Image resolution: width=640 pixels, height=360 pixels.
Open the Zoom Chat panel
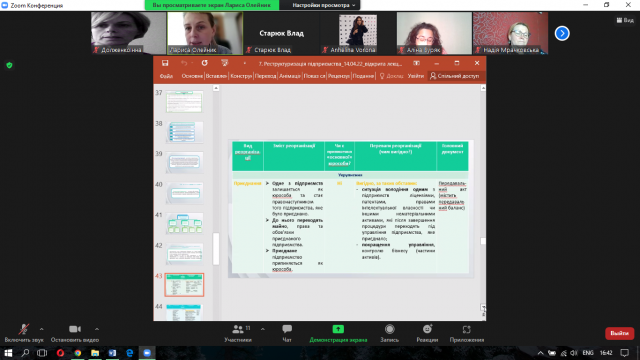[x=287, y=333]
